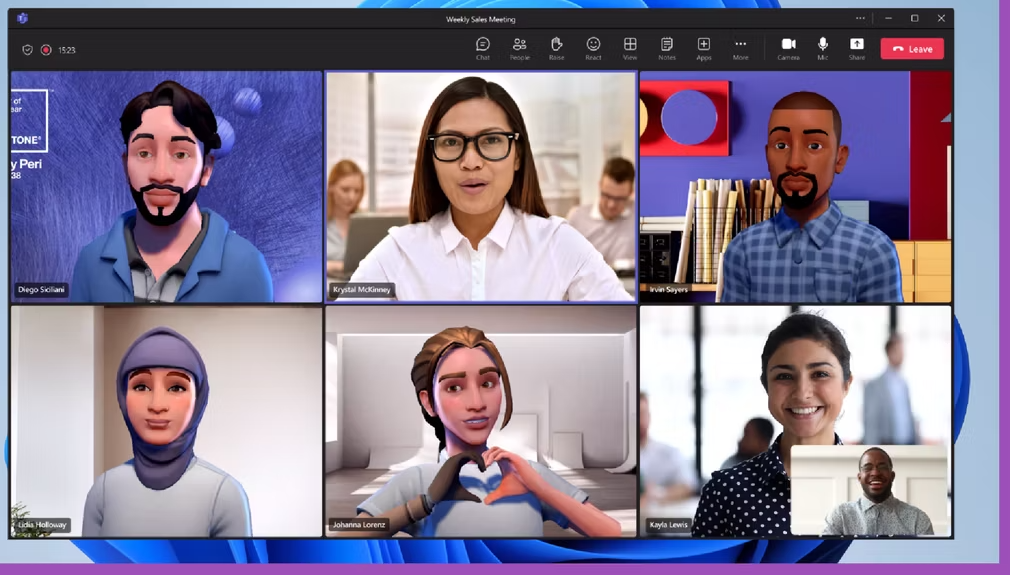
Task: Mute or unmute the Mic
Action: [x=823, y=48]
